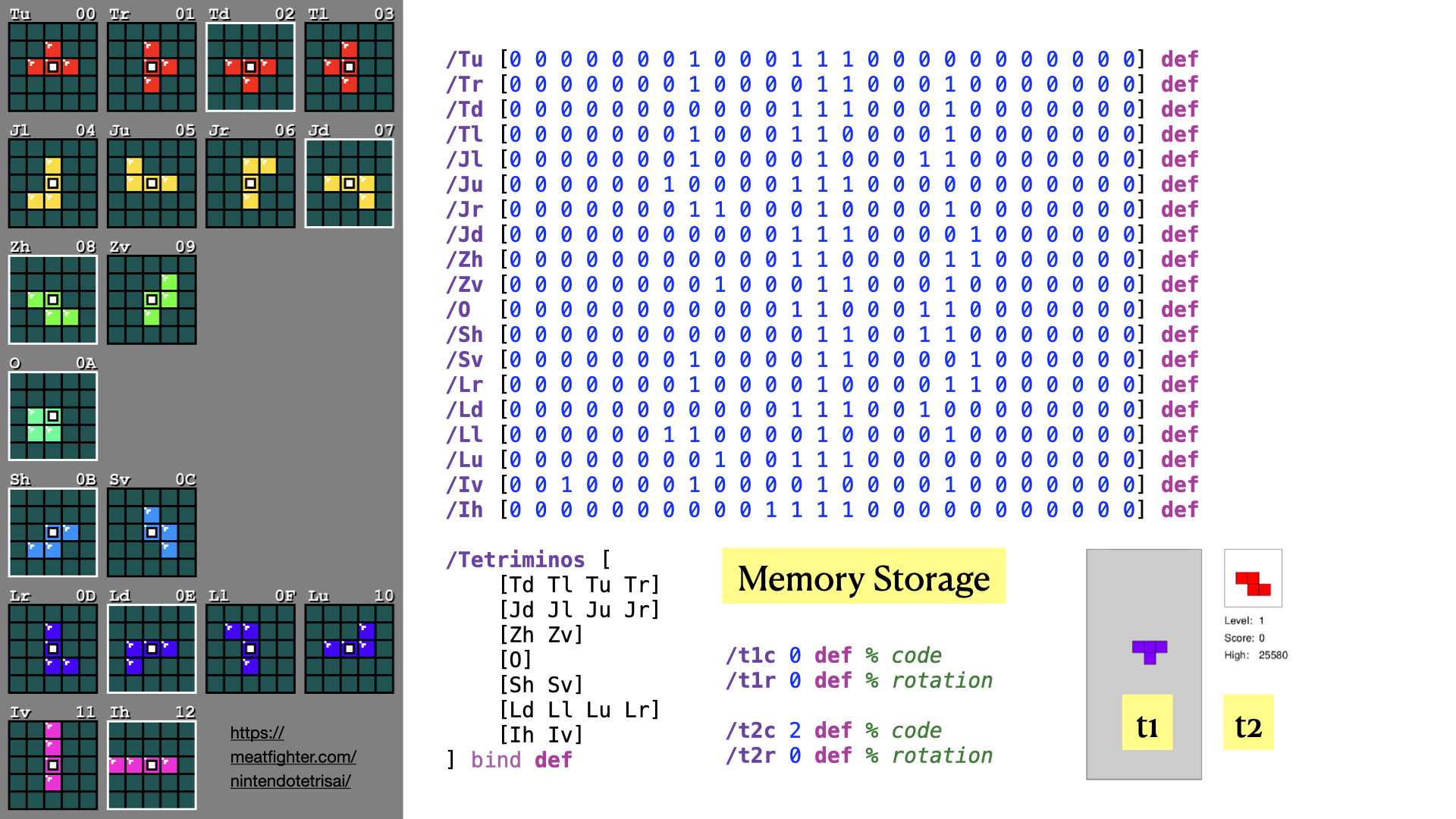Click the bind def closing line
Viewport: 1456px width, 819px height.
tap(509, 760)
